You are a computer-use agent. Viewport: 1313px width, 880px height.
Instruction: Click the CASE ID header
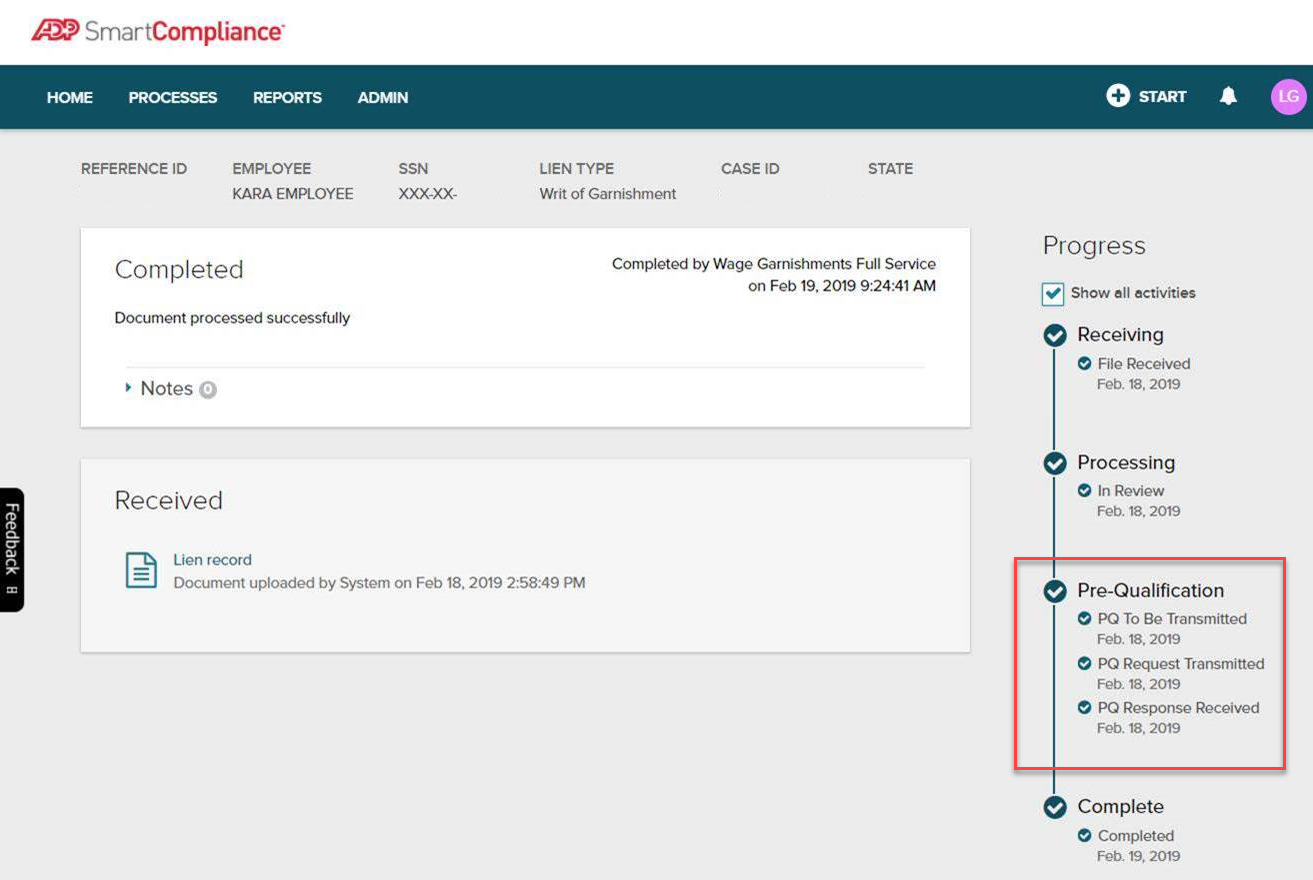tap(750, 169)
